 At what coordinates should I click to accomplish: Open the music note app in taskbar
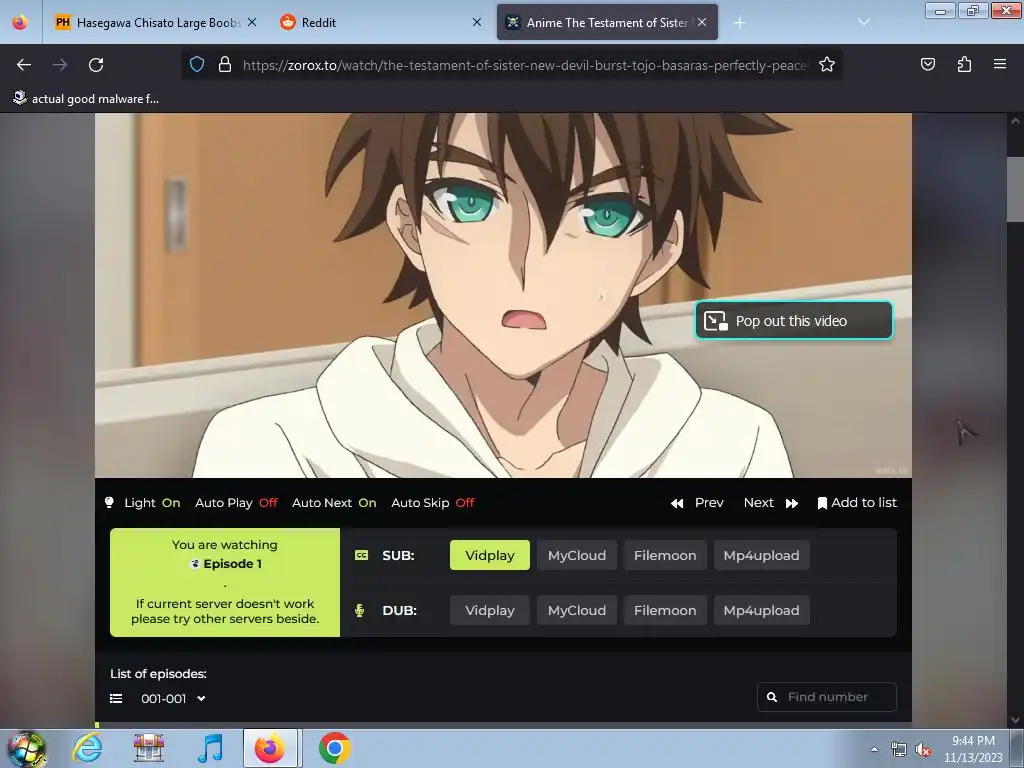pyautogui.click(x=210, y=748)
